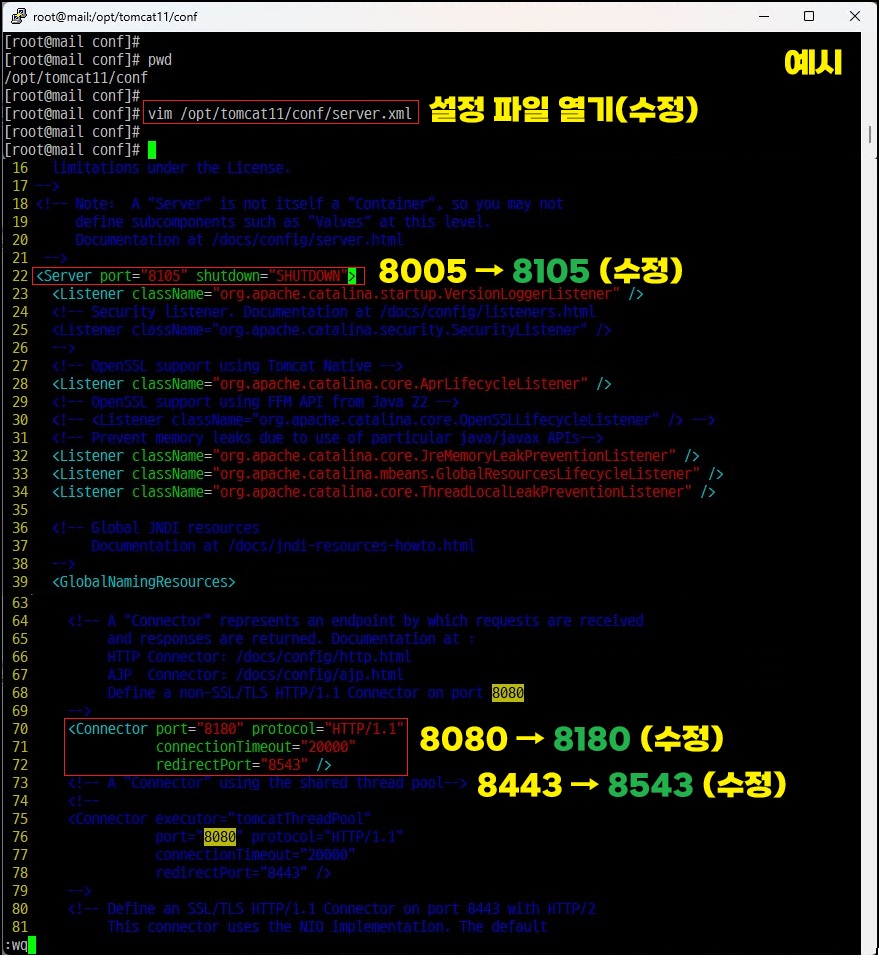This screenshot has height=955, width=879.
Task: Click executor="tomcatThreadPool" on line 75
Action: [x=263, y=819]
